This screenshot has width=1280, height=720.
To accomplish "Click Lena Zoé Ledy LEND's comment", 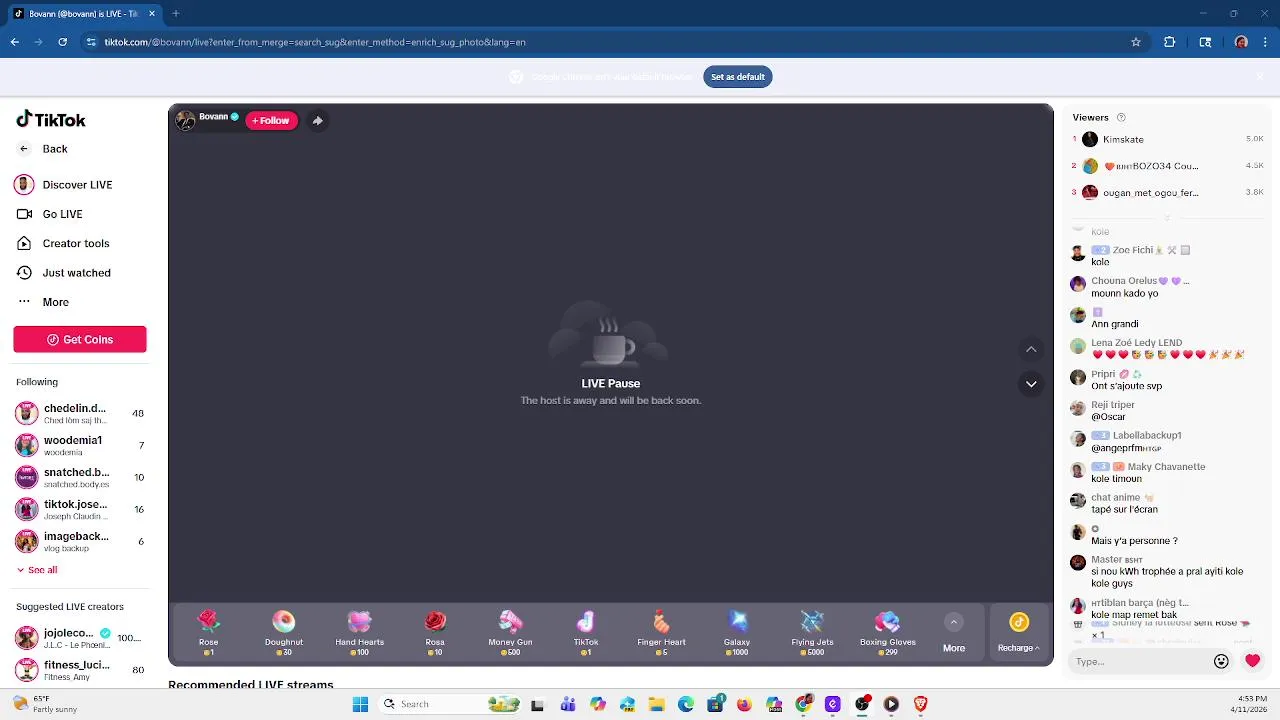I will pos(1158,348).
